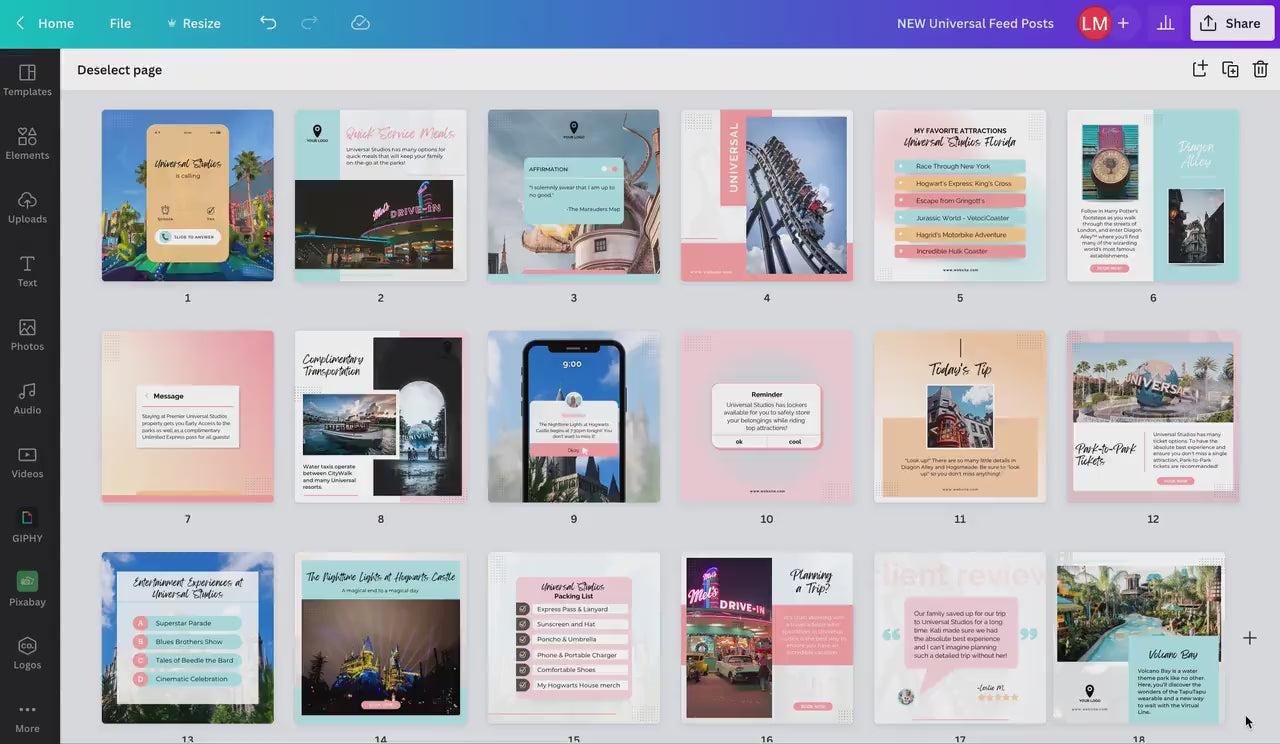Open the File menu
The height and width of the screenshot is (744, 1280).
120,23
